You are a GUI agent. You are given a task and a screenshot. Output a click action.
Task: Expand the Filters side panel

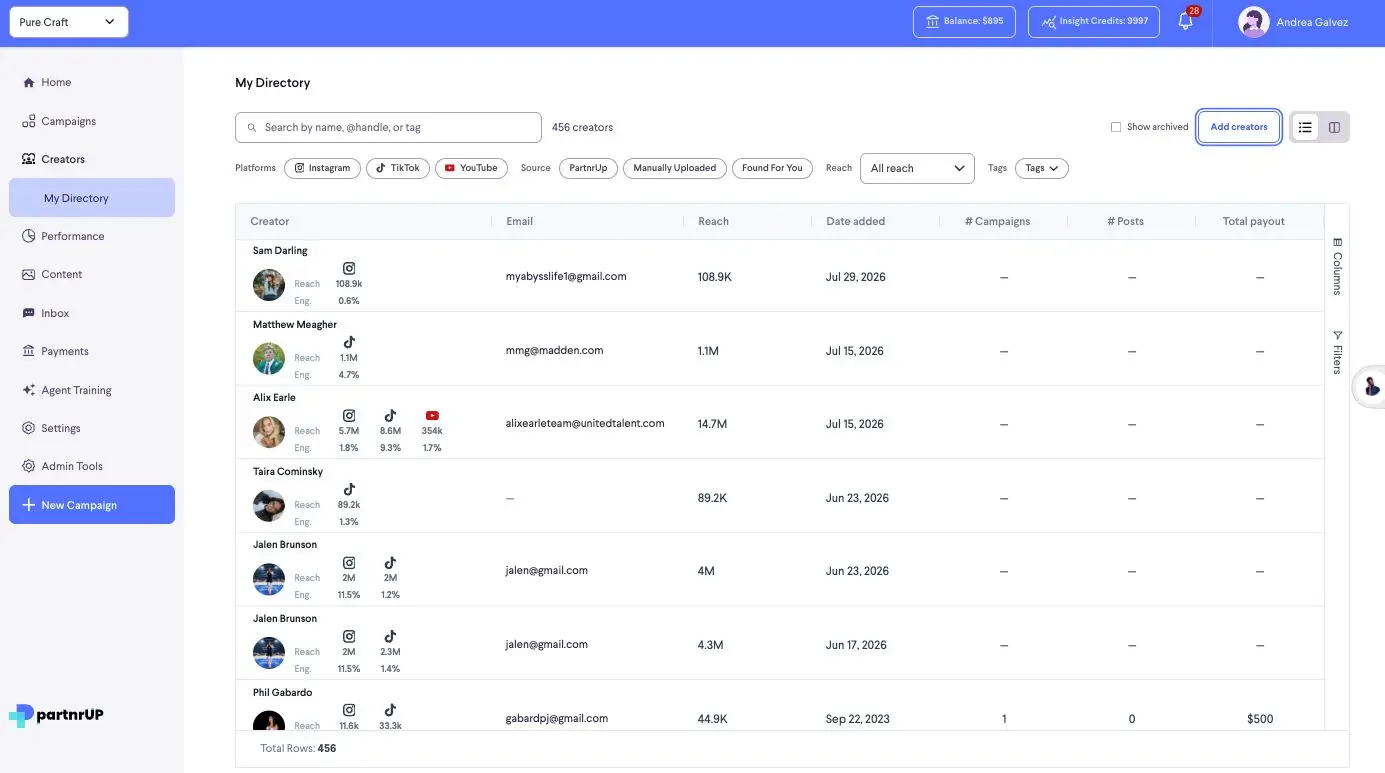pyautogui.click(x=1337, y=352)
